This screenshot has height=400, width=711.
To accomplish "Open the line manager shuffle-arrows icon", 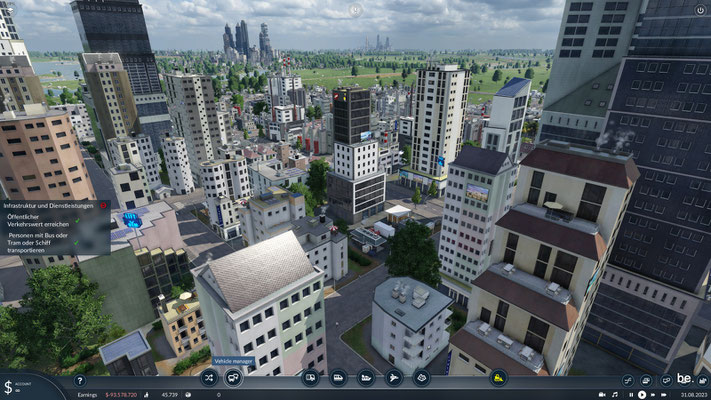I will [209, 378].
